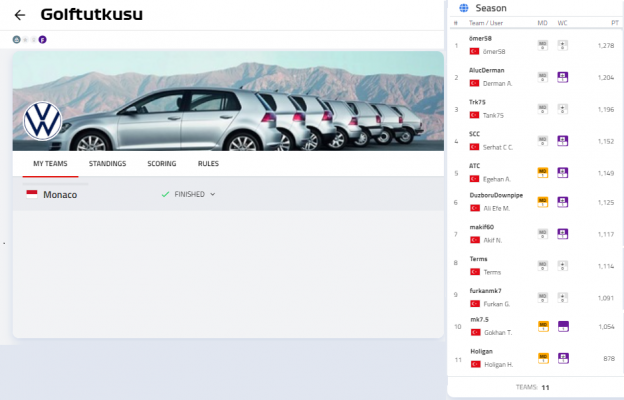The image size is (624, 400).
Task: Click the Golf cars banner image
Action: tap(228, 101)
